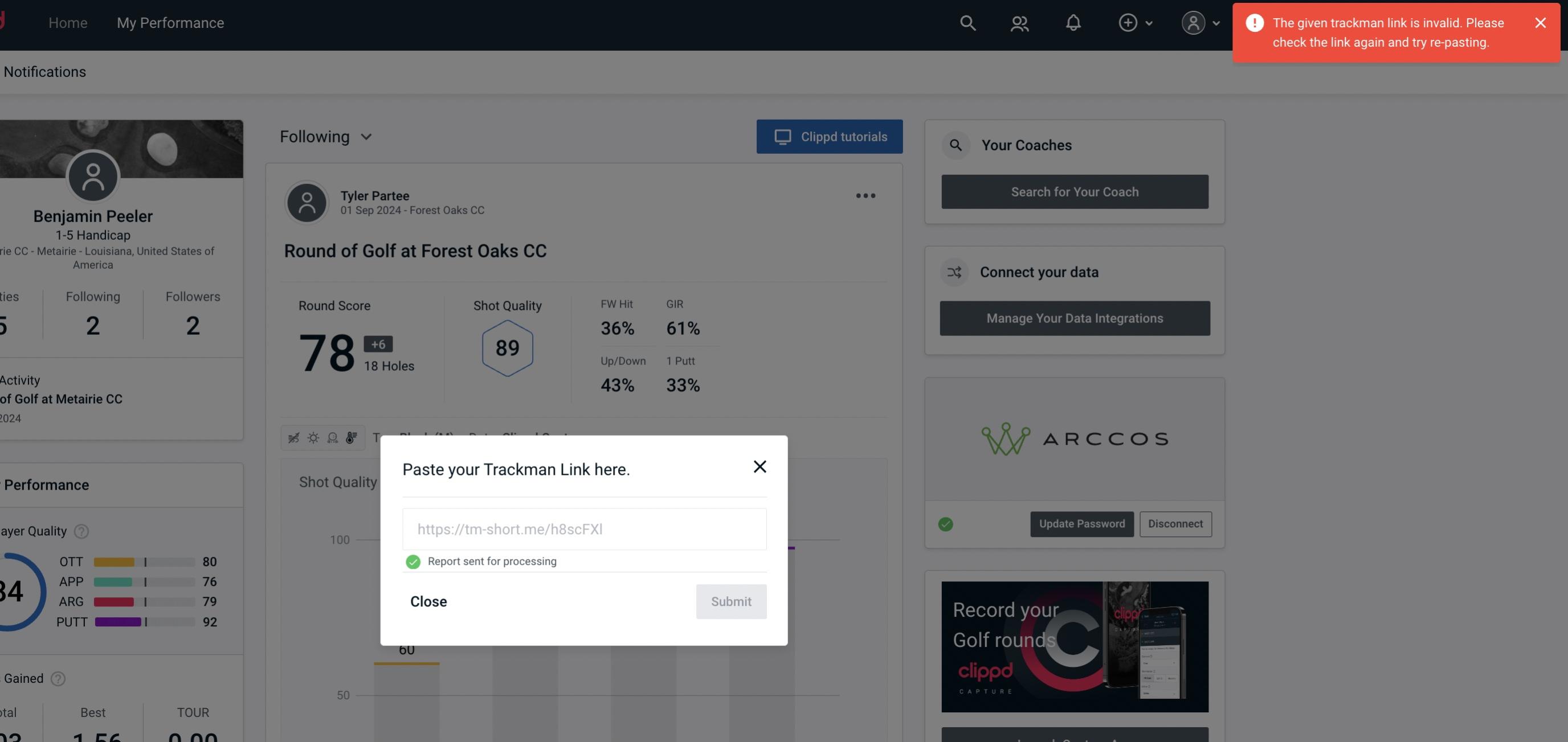The width and height of the screenshot is (1568, 742).
Task: Click the Tyler Partee round post options icon
Action: click(865, 196)
